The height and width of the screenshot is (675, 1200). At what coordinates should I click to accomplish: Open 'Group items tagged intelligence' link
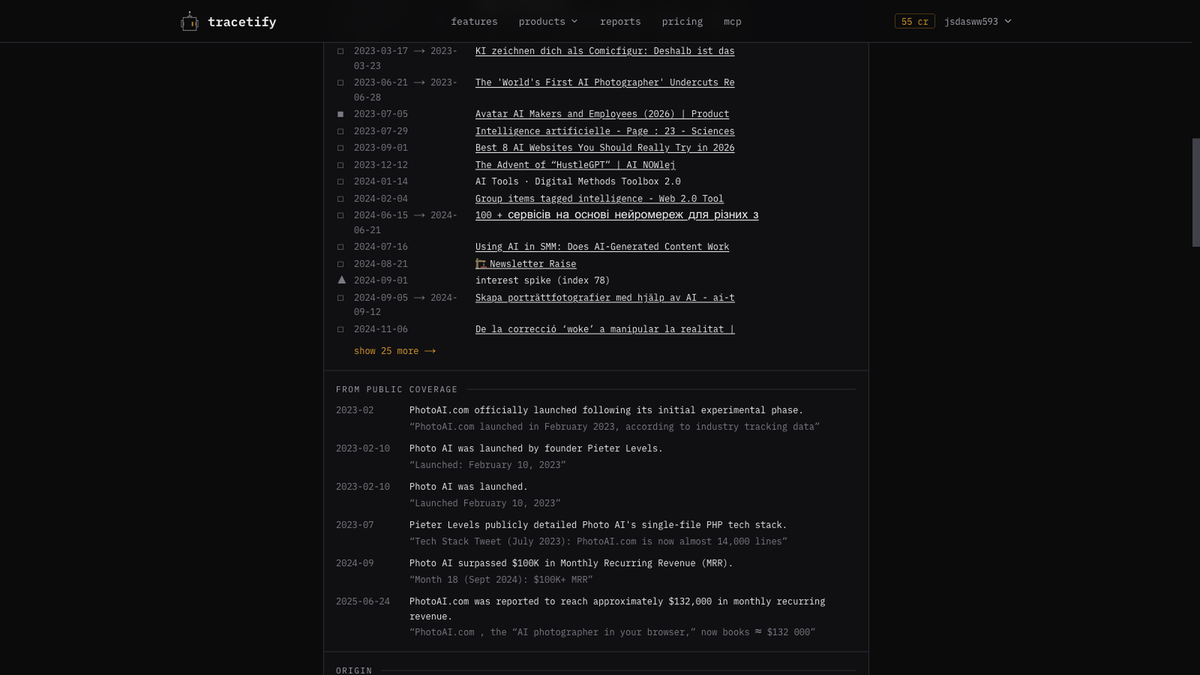[599, 199]
